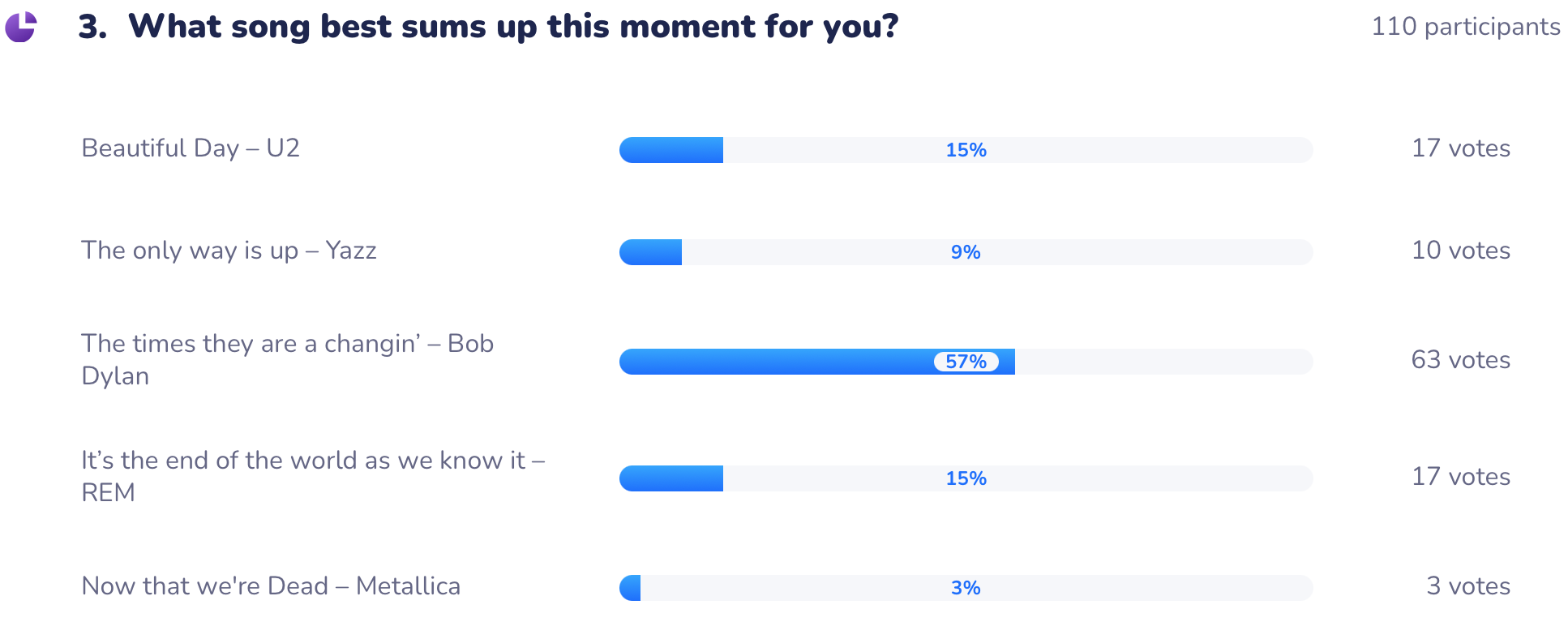This screenshot has height=639, width=1568.
Task: Click the blue filled part of the Metallica bar
Action: click(x=631, y=588)
